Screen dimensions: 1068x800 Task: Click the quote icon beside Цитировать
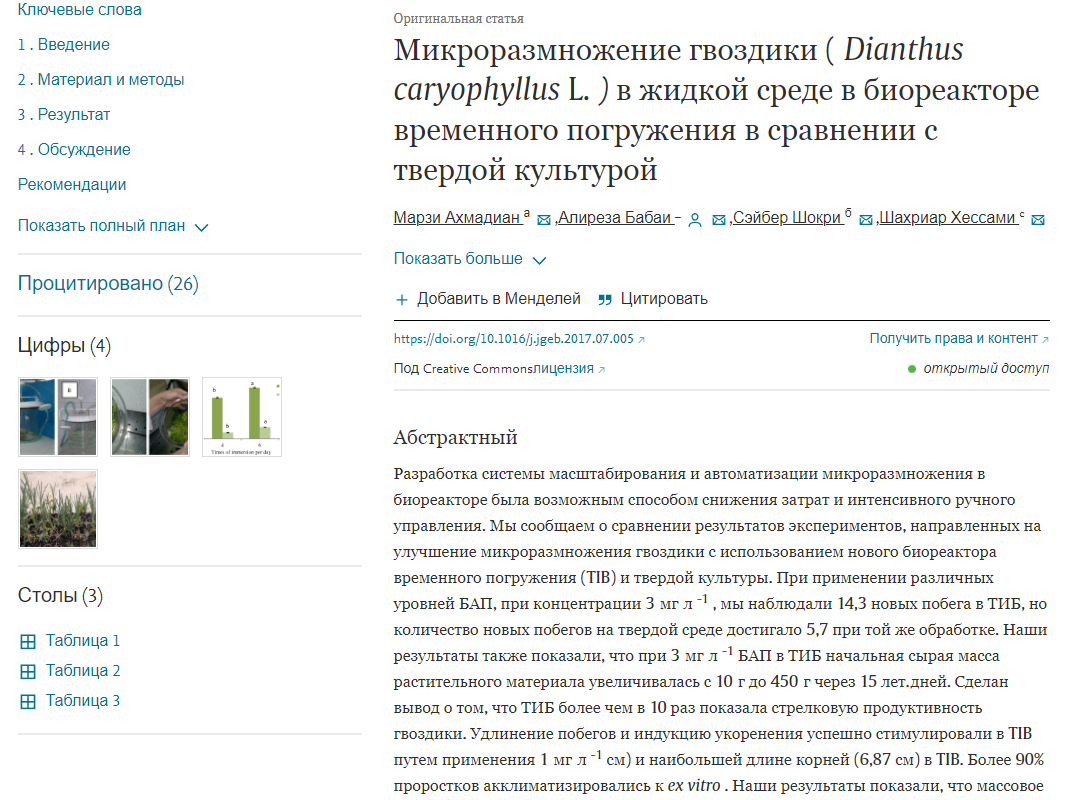605,300
